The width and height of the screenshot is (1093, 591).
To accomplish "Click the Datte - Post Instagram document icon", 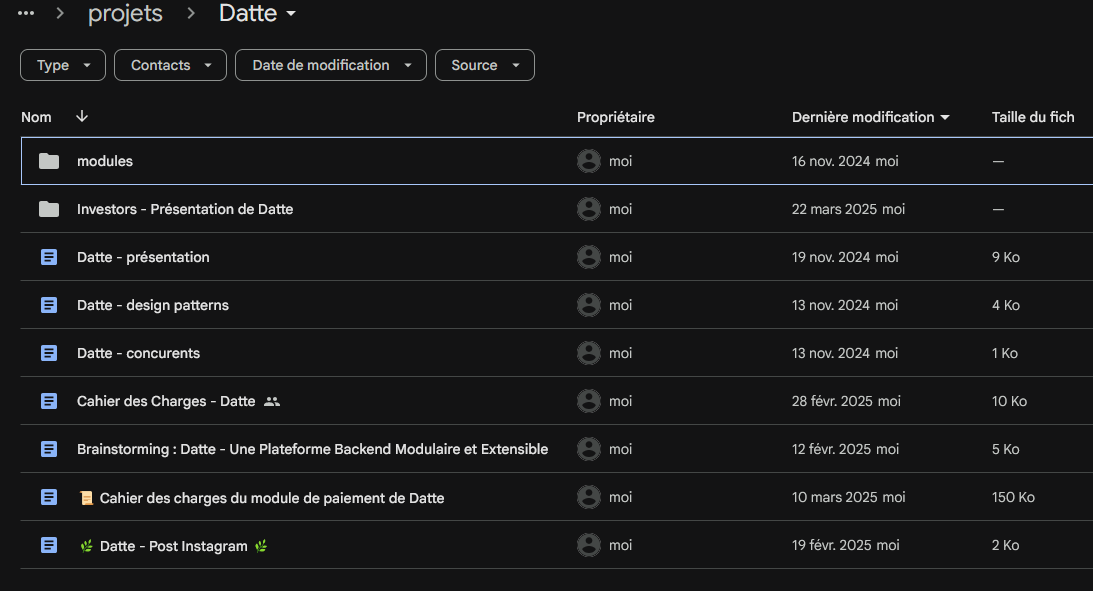I will coord(49,545).
